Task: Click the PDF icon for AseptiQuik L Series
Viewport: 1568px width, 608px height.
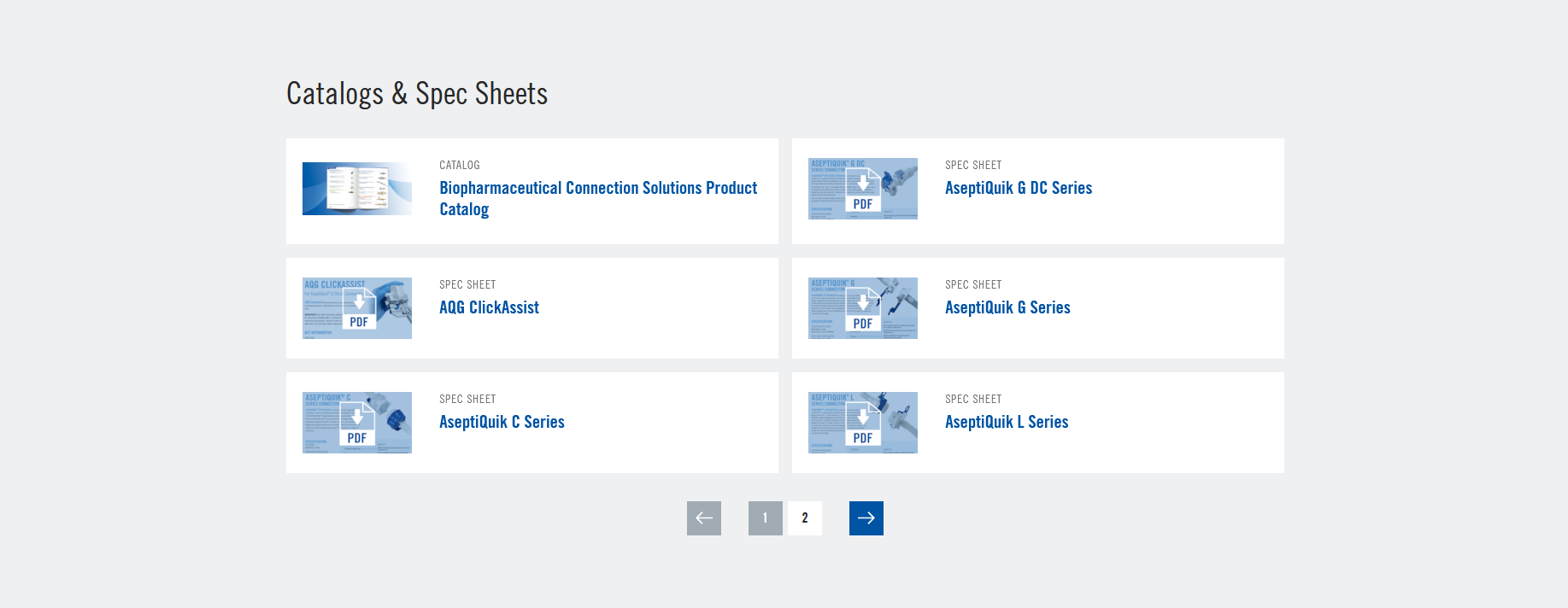Action: (x=863, y=424)
